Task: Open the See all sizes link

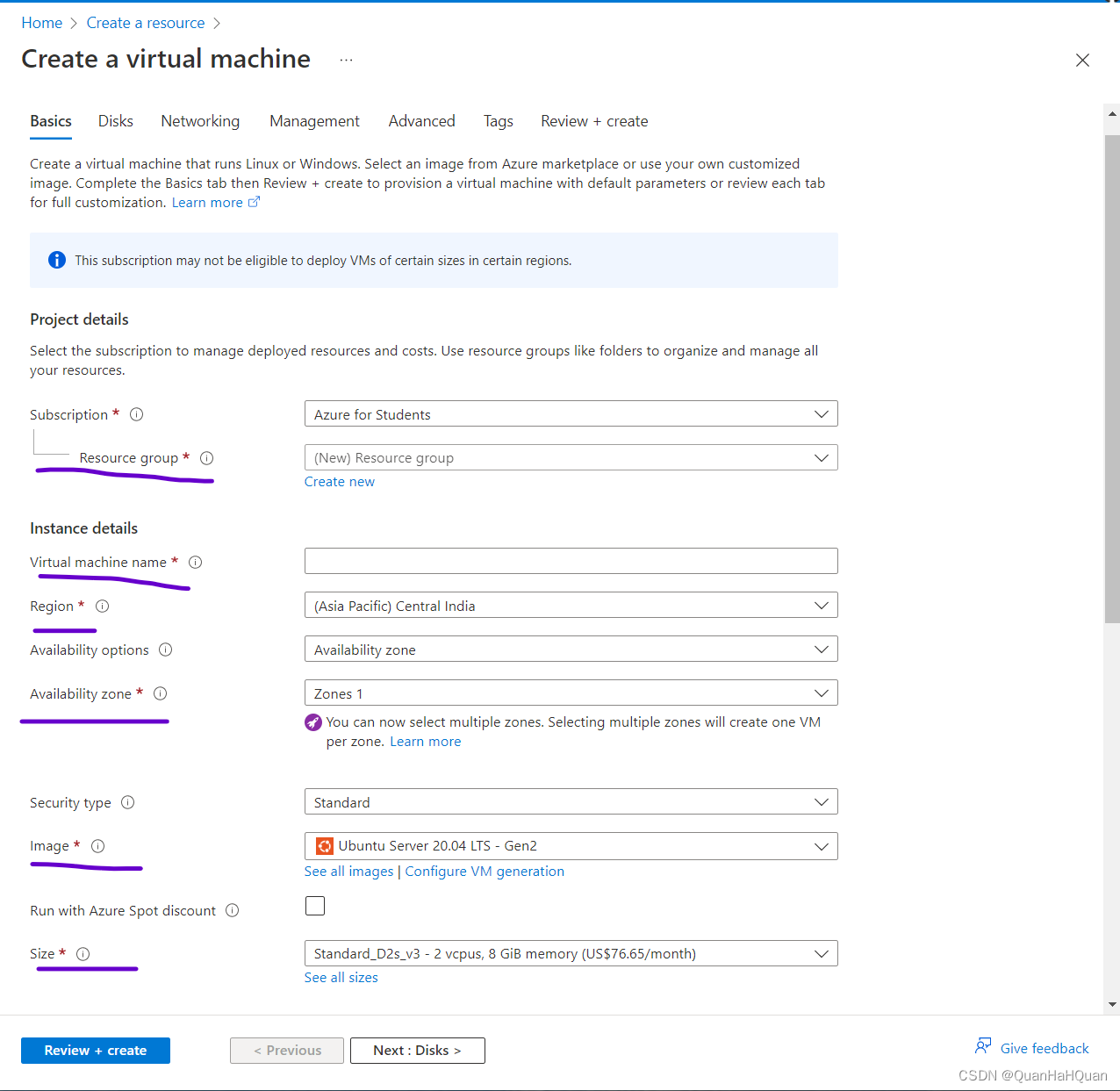Action: tap(341, 977)
